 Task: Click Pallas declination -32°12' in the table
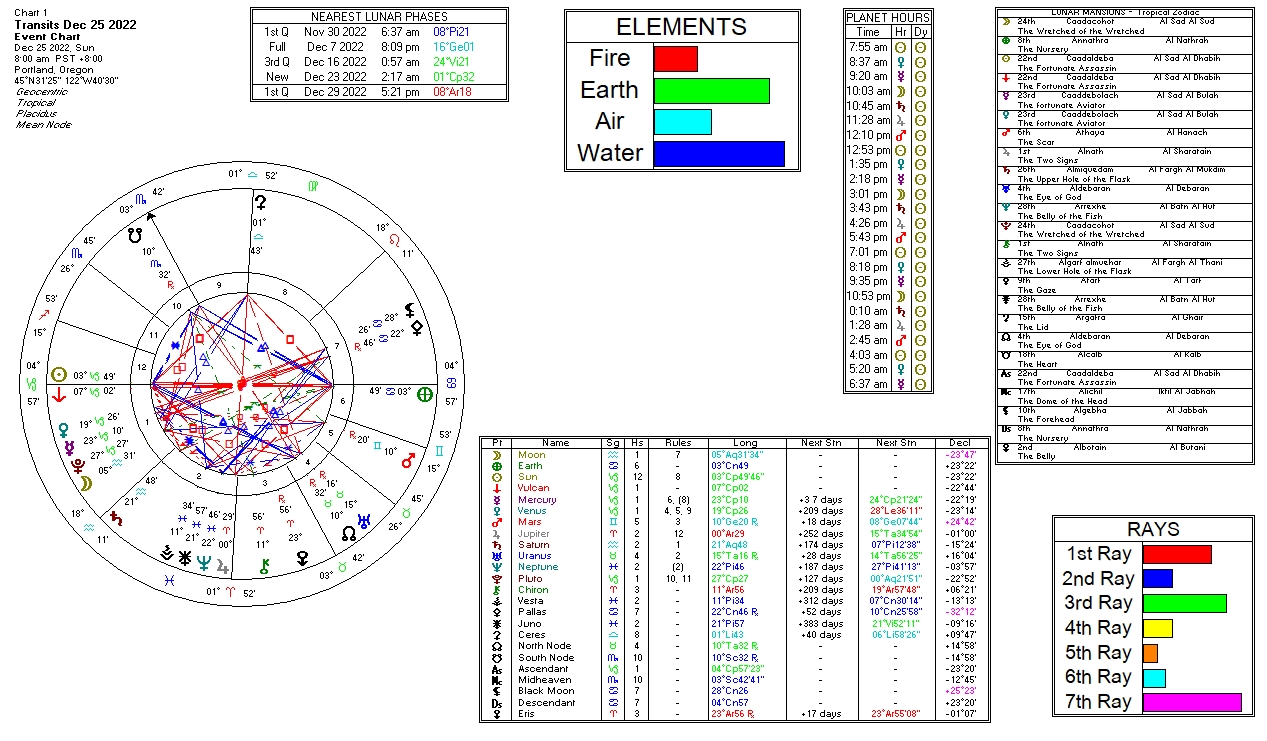click(x=960, y=611)
